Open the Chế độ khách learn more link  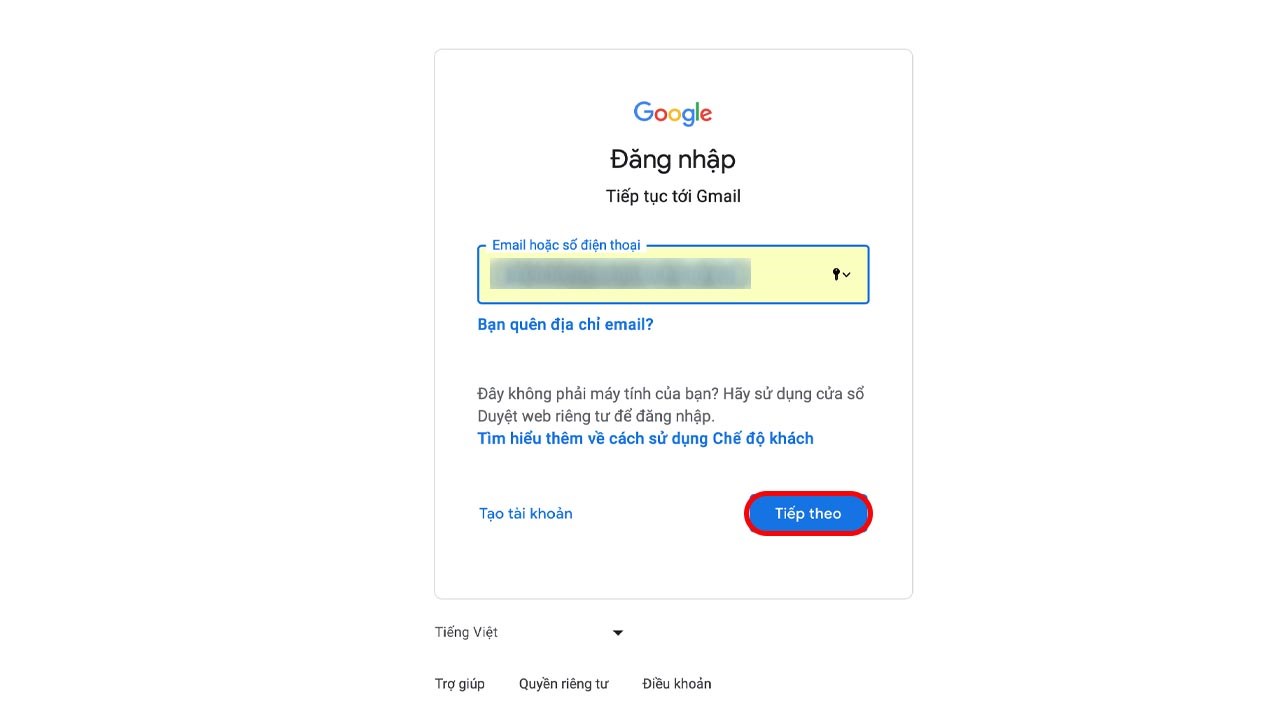645,438
